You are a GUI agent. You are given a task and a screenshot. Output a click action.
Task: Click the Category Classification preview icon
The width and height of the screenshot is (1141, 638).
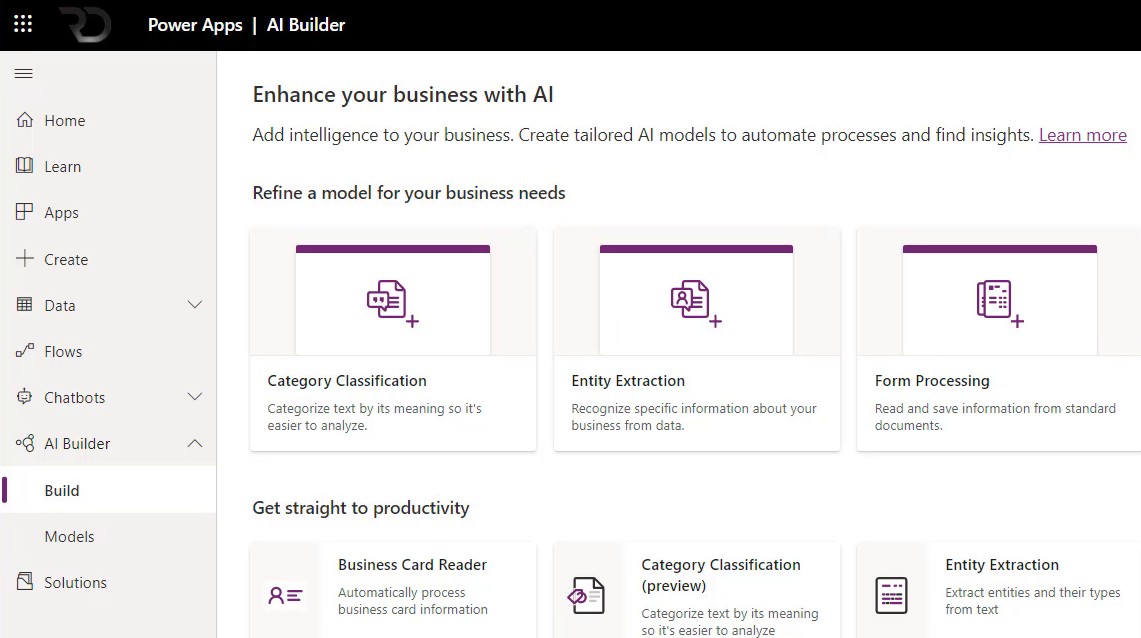tap(587, 596)
